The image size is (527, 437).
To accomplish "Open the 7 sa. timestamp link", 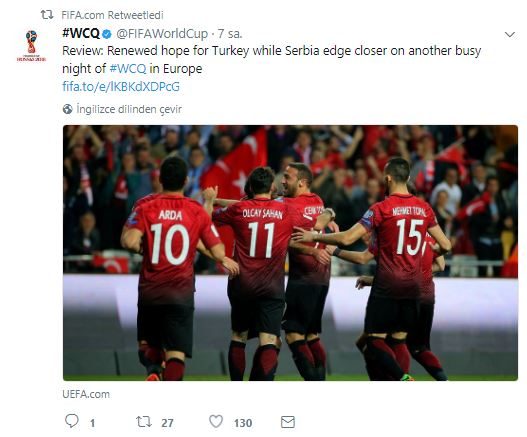I will point(230,34).
